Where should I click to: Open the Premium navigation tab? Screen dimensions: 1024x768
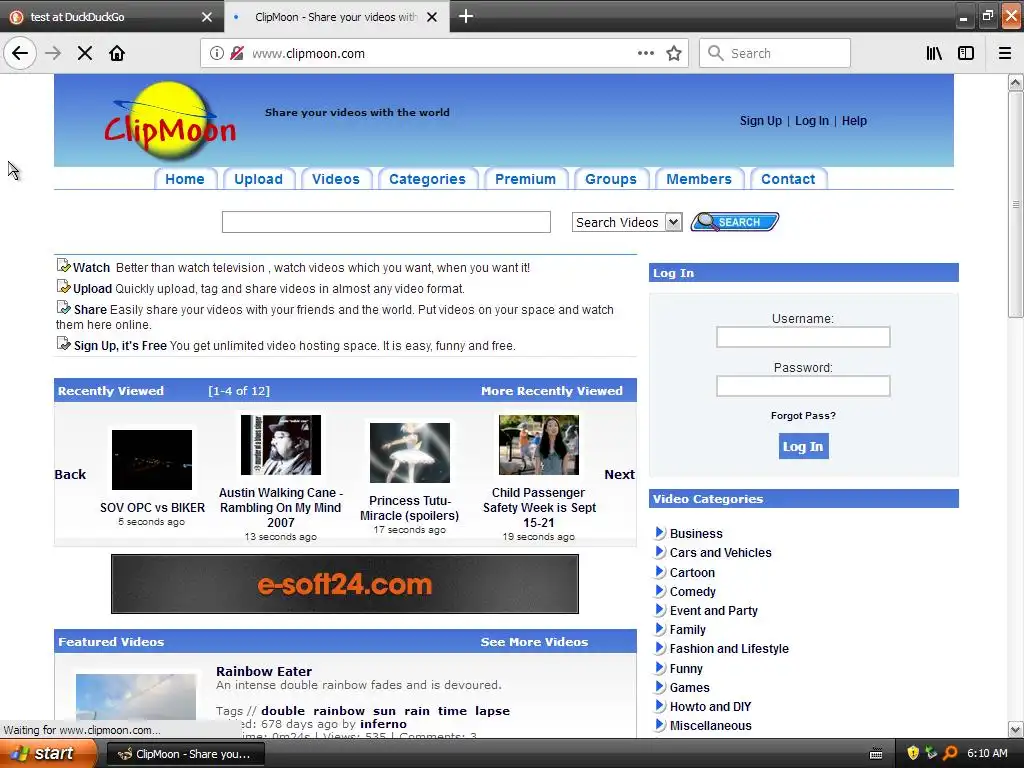[x=525, y=179]
